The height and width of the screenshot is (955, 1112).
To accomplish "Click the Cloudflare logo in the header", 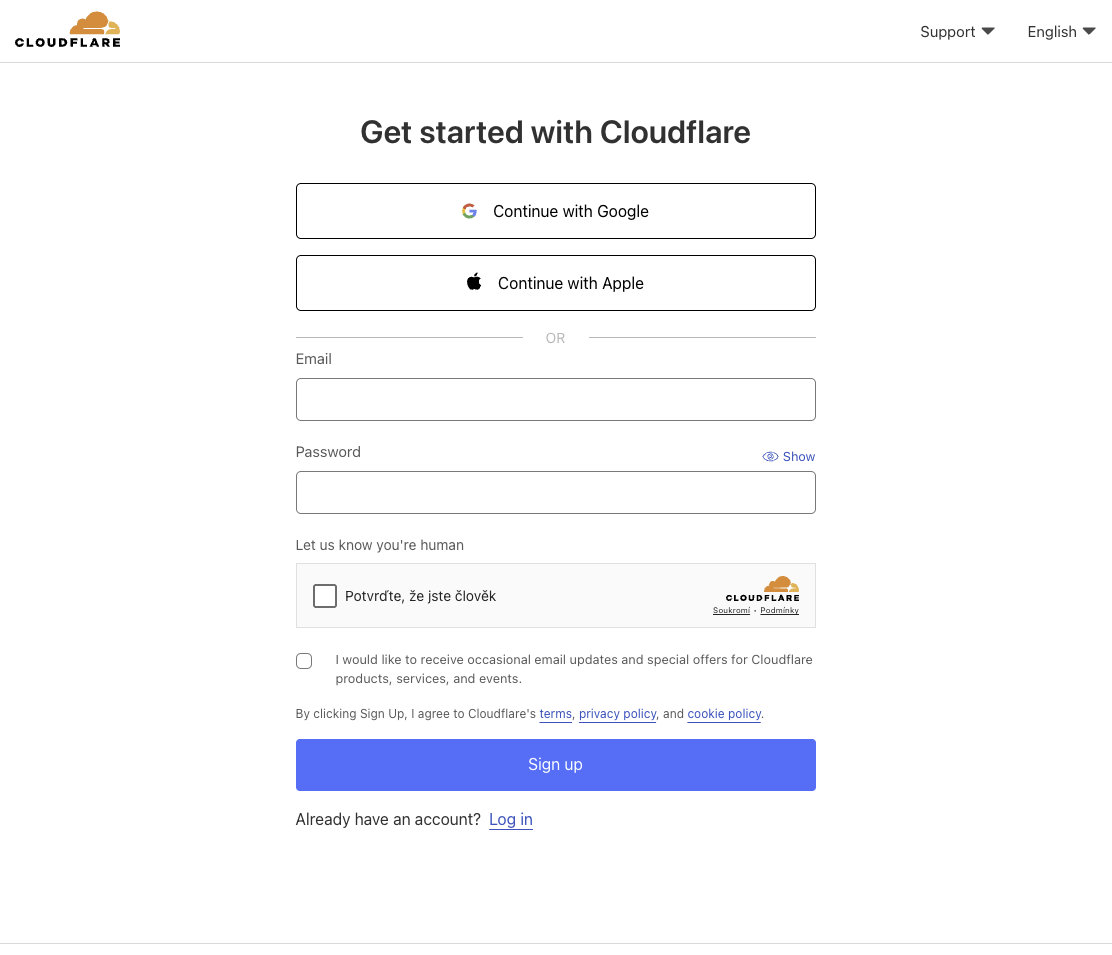I will tap(68, 30).
